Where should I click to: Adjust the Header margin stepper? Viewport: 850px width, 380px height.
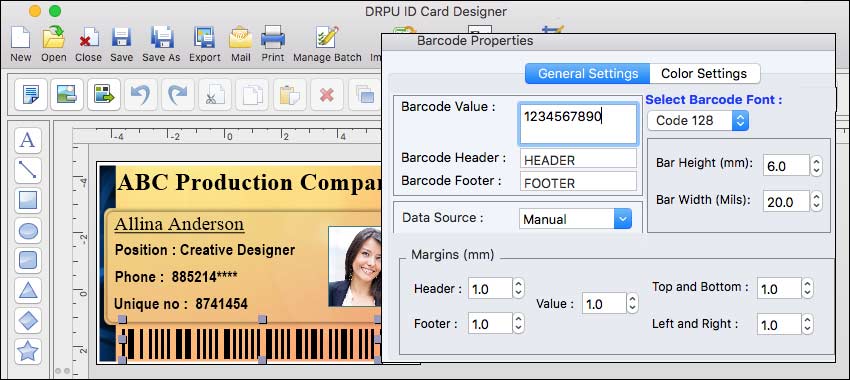point(518,289)
